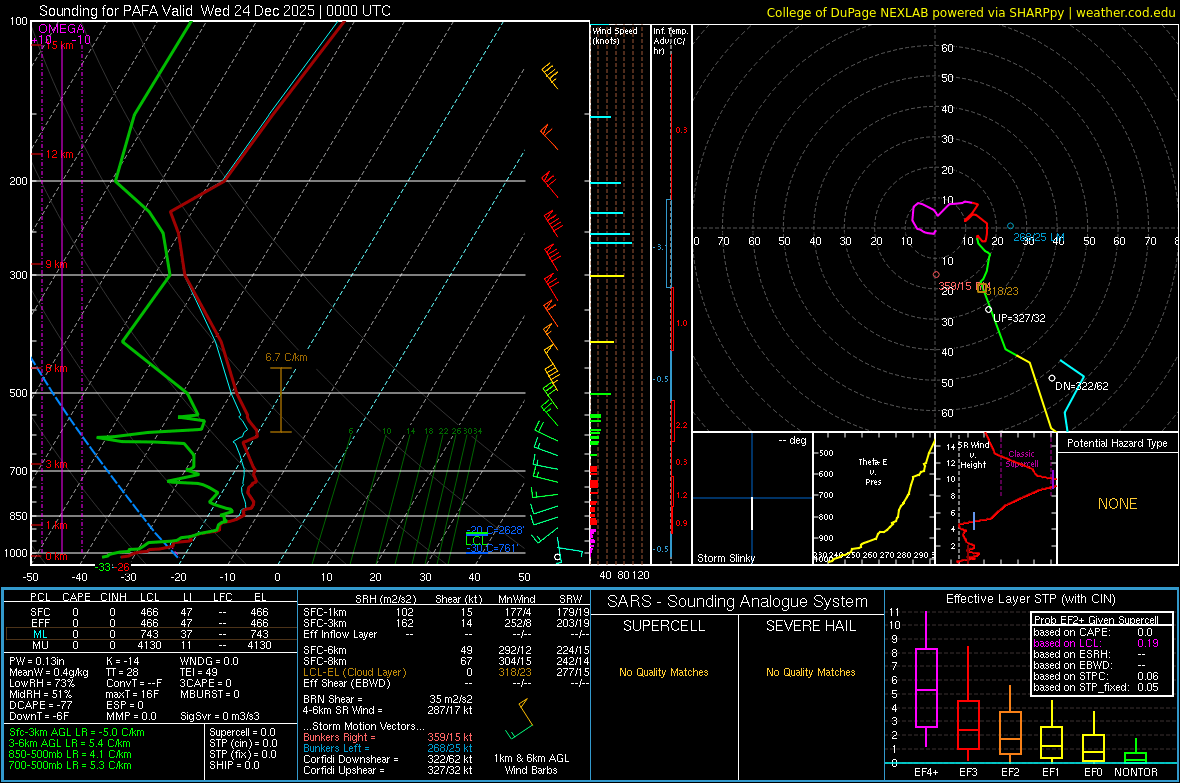
Task: Click the 'WNDG = 0.0' value
Action: tap(208, 661)
